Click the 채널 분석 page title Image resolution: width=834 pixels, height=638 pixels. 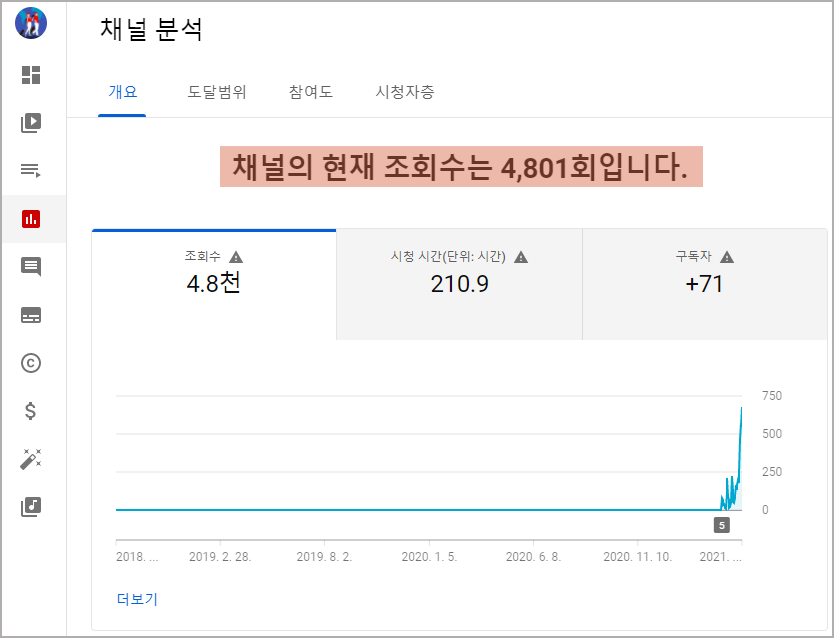(x=151, y=29)
